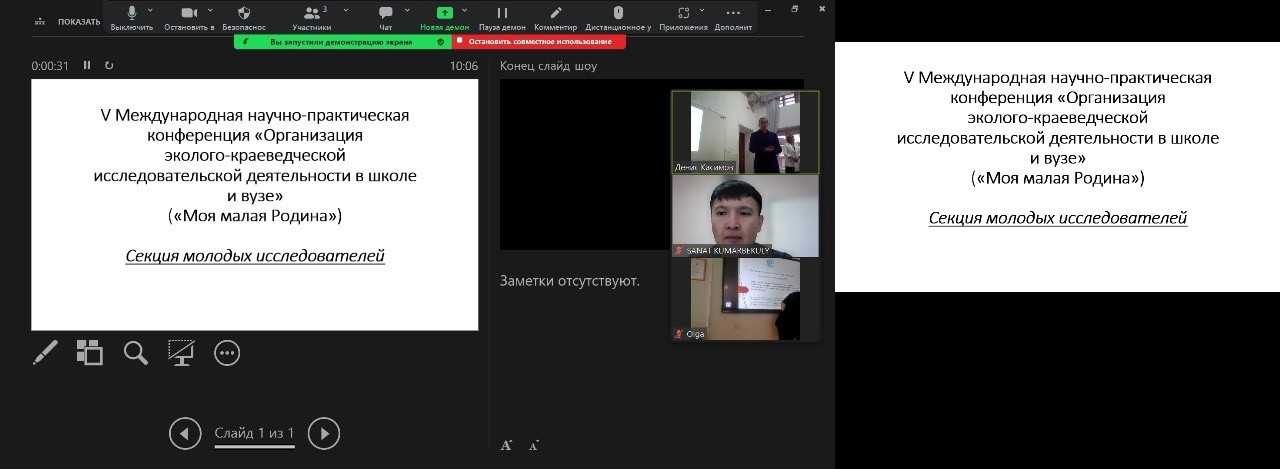1280x469 pixels.
Task: Open the Дополнительно more menu
Action: (733, 16)
